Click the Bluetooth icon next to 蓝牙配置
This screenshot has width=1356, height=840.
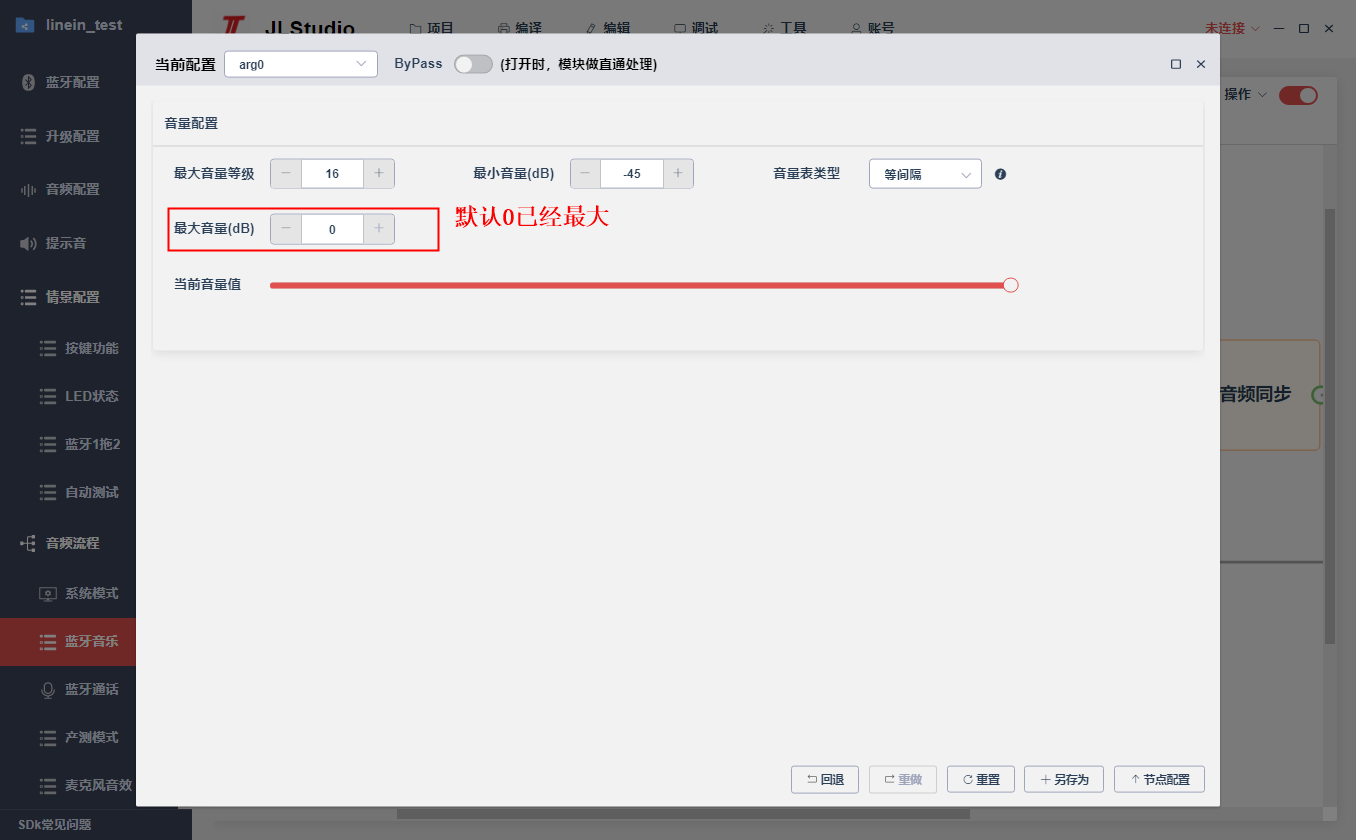click(x=28, y=82)
